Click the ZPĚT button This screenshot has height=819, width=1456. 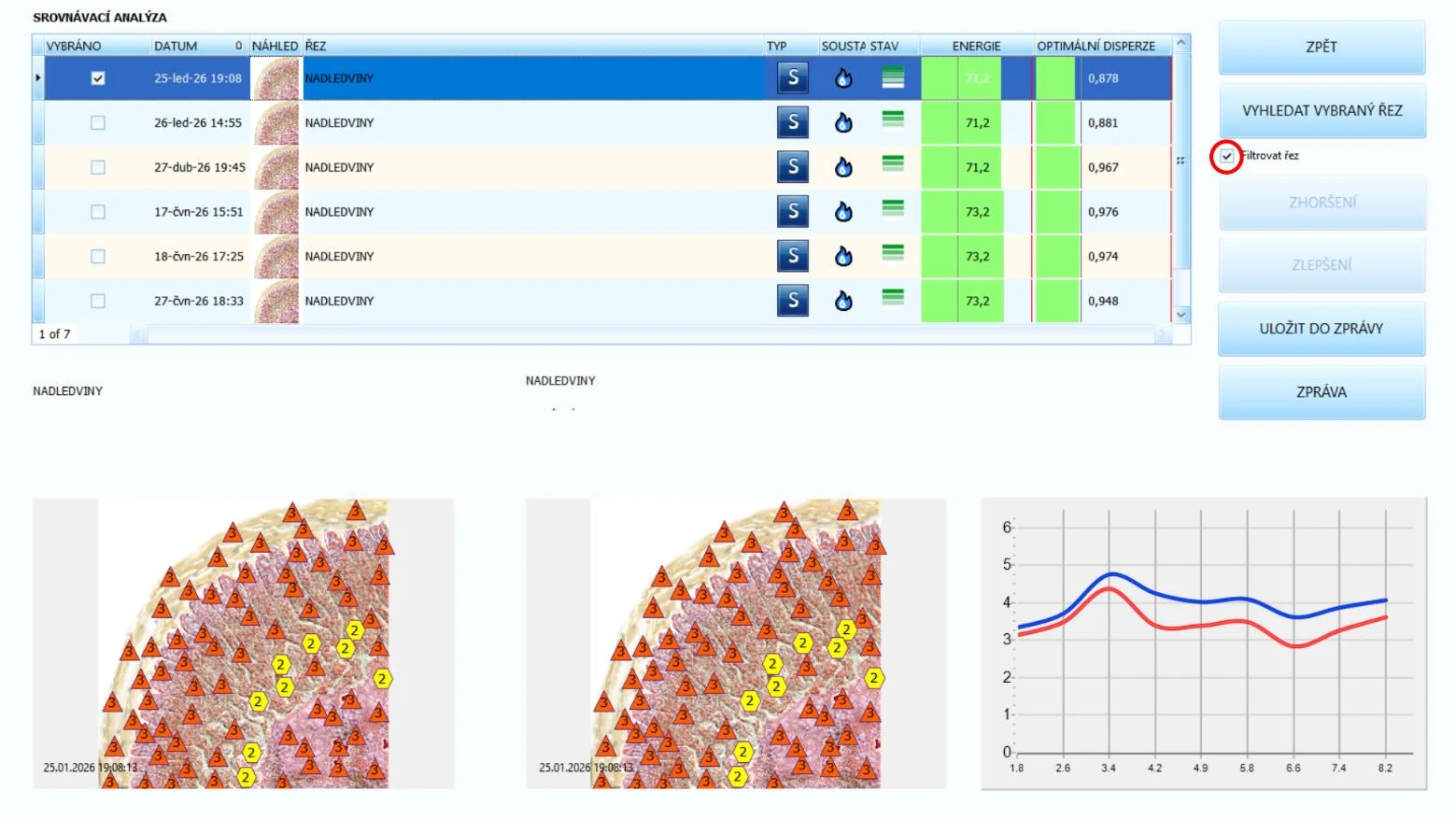(1322, 47)
